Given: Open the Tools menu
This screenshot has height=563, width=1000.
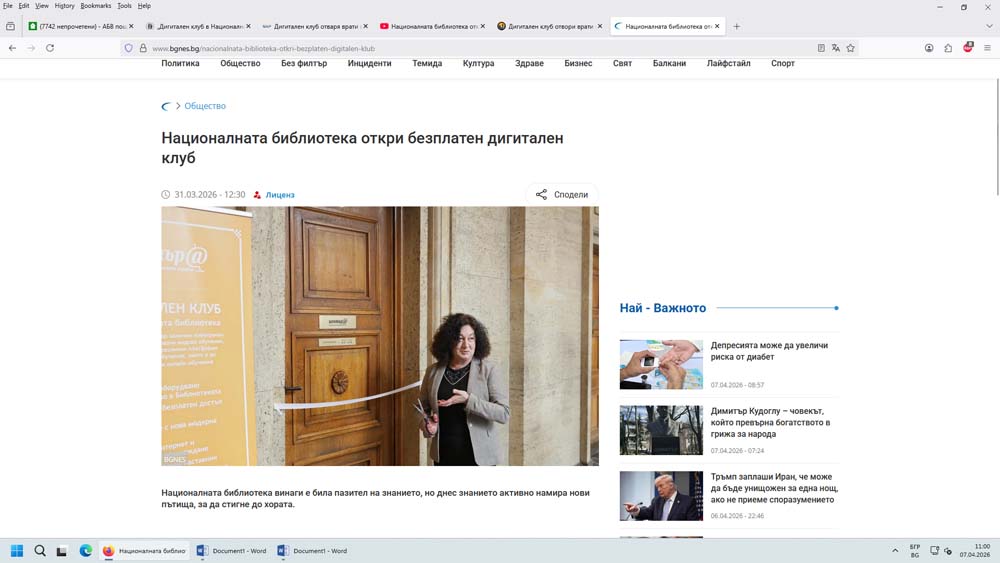Looking at the screenshot, I should 124,6.
